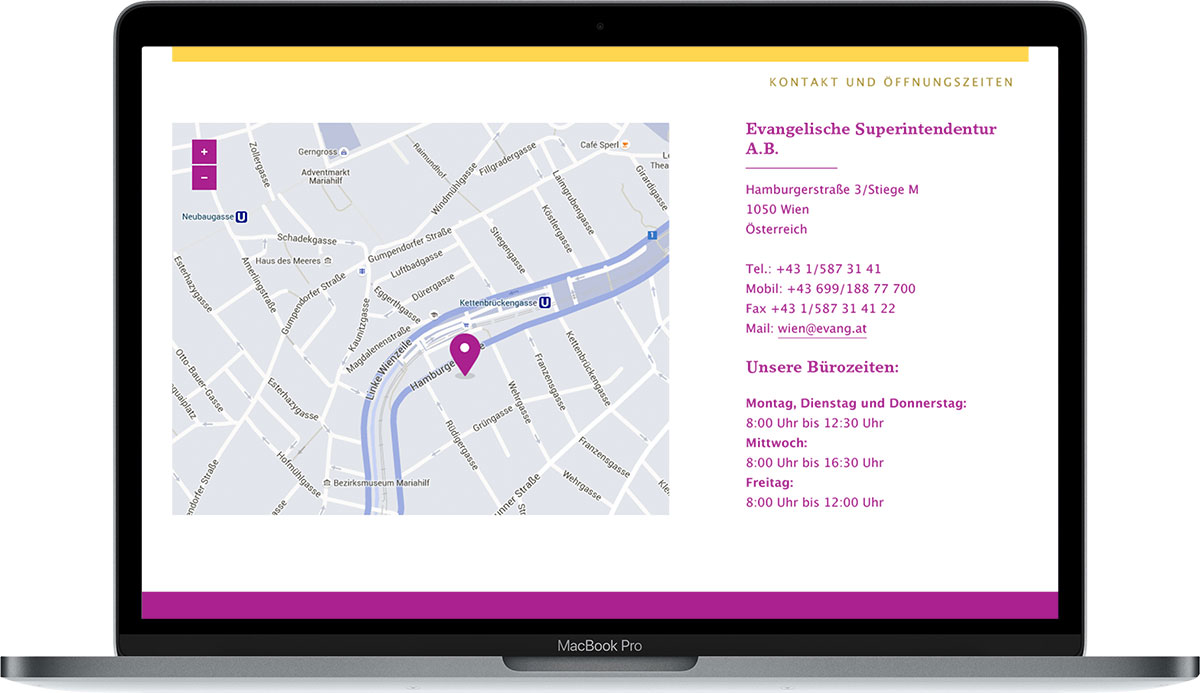Click the Fax +43 1/587 31 41 22 line
The height and width of the screenshot is (693, 1200).
pyautogui.click(x=820, y=309)
